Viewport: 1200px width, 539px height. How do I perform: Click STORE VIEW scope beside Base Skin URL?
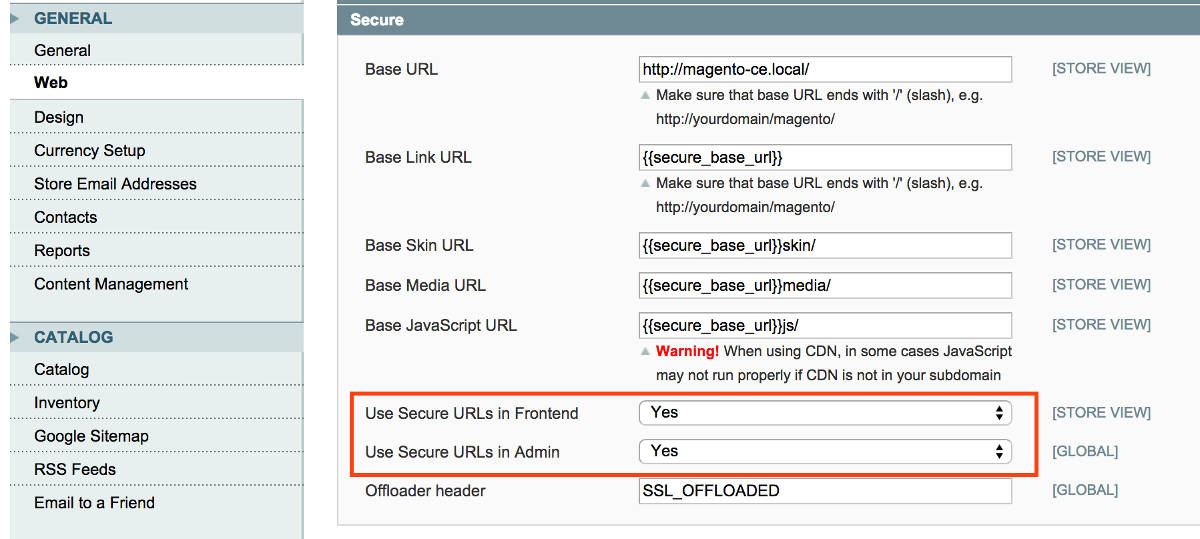click(1101, 245)
